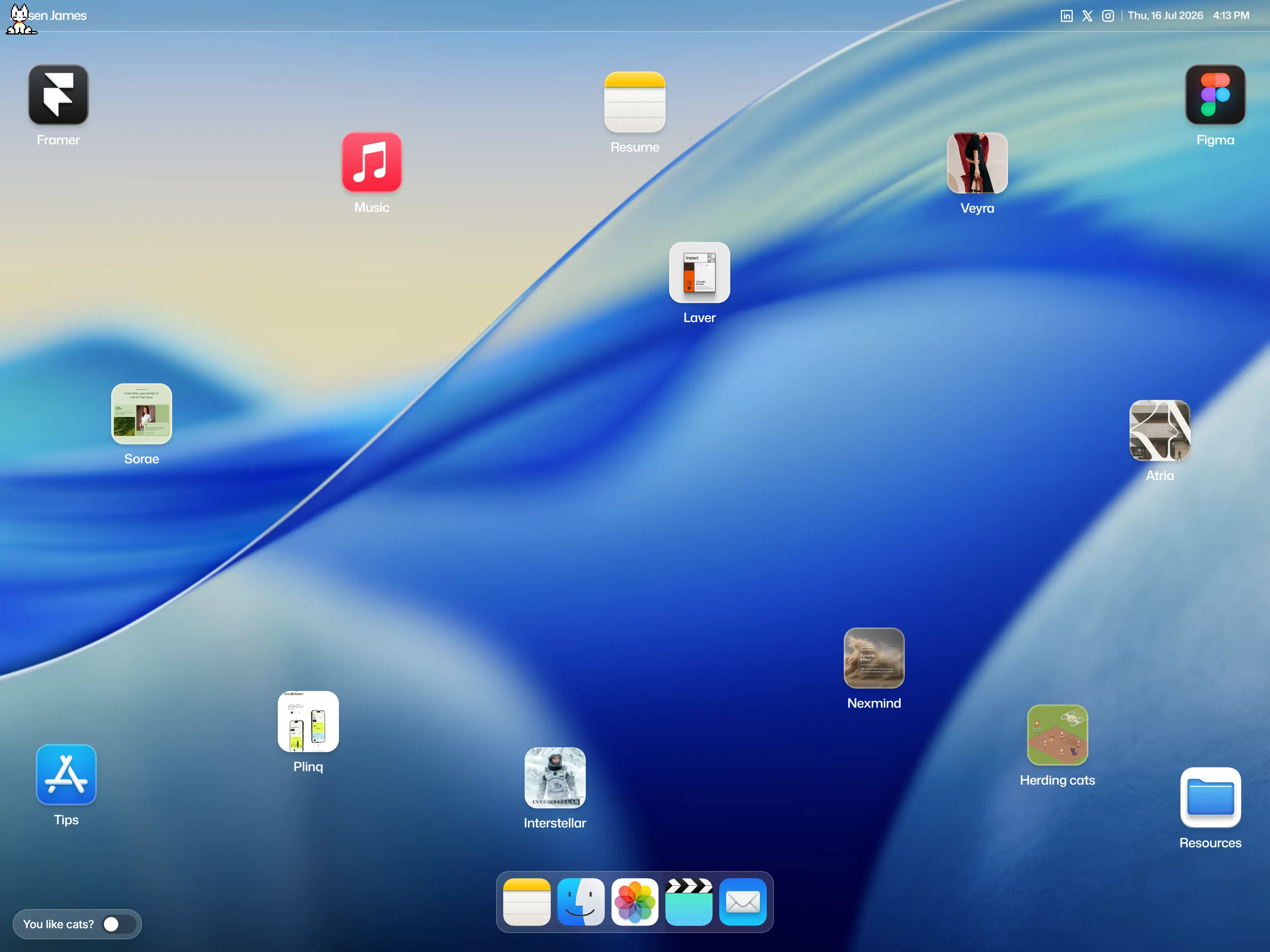Open the Resources folder
The height and width of the screenshot is (952, 1270).
point(1210,798)
